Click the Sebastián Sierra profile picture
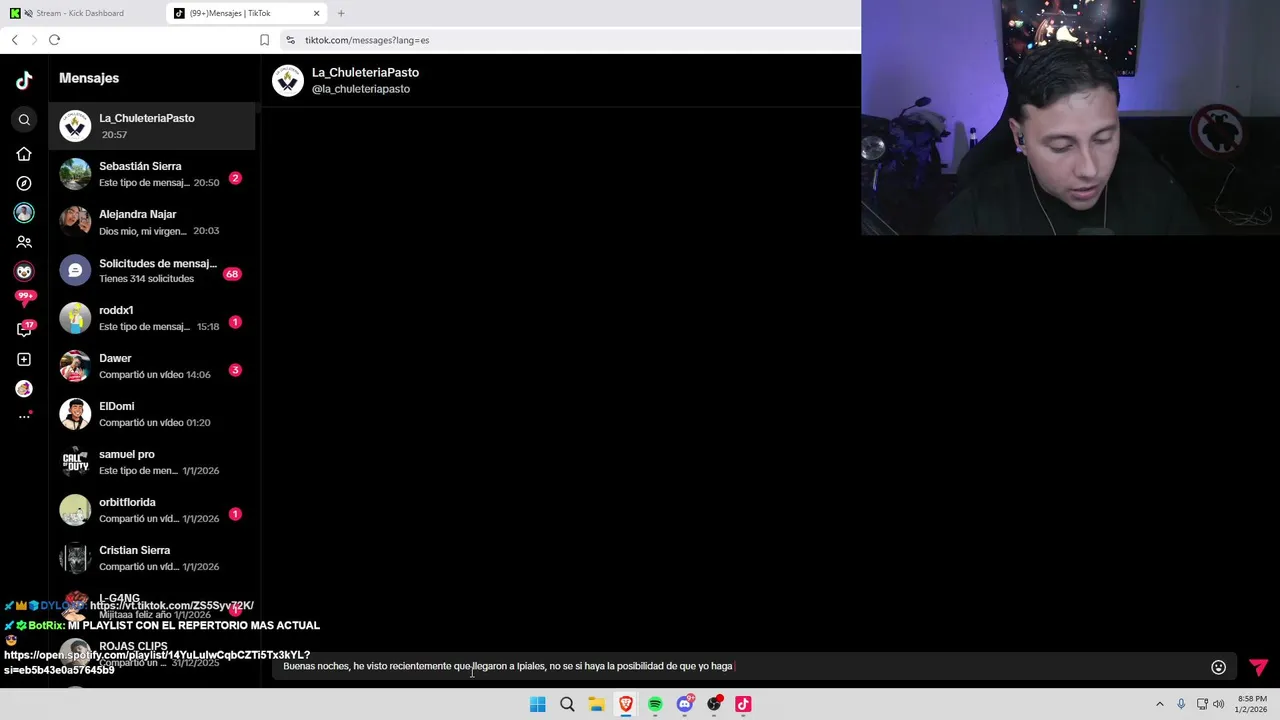This screenshot has height=720, width=1280. pyautogui.click(x=75, y=174)
